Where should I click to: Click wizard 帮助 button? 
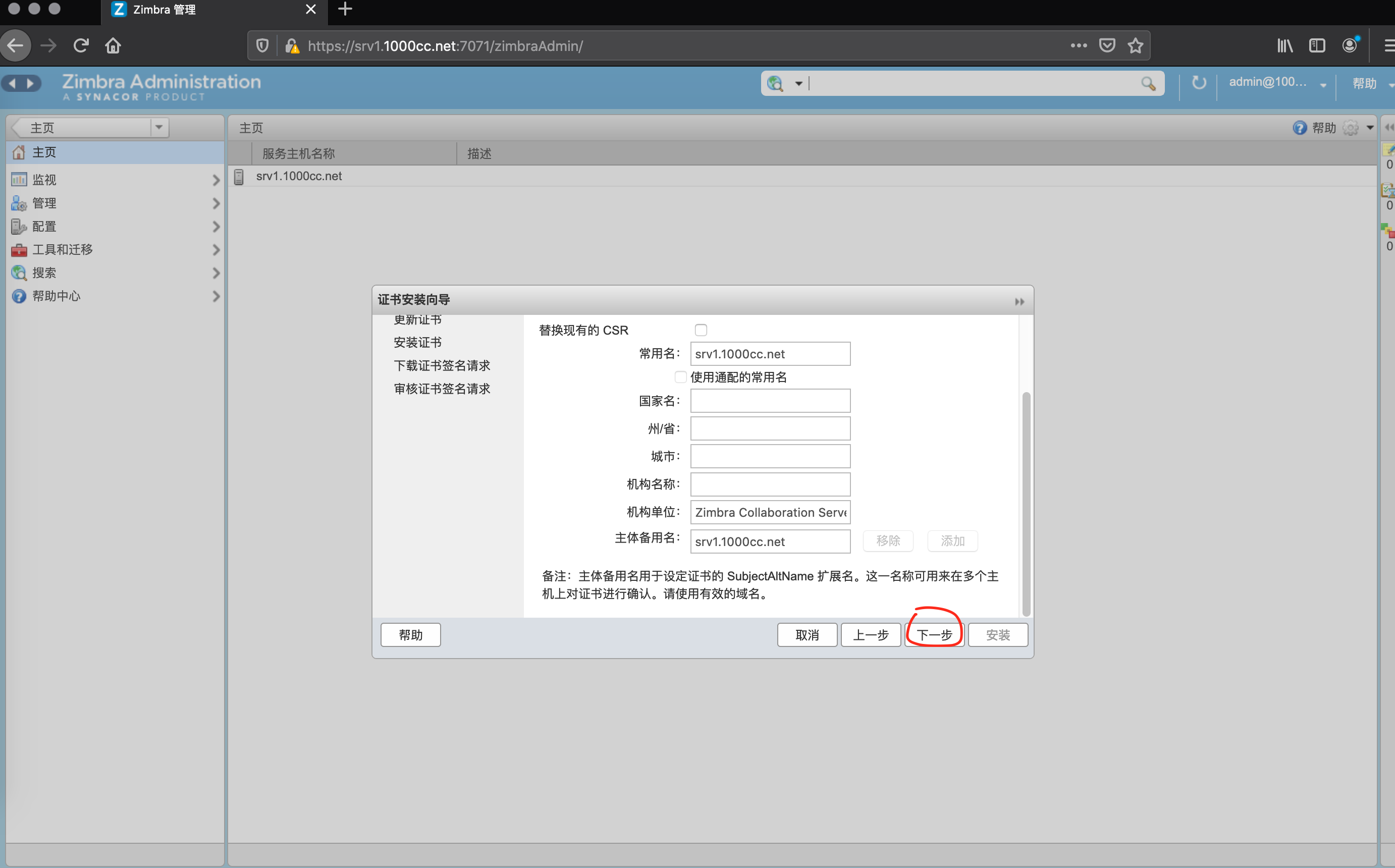point(410,635)
